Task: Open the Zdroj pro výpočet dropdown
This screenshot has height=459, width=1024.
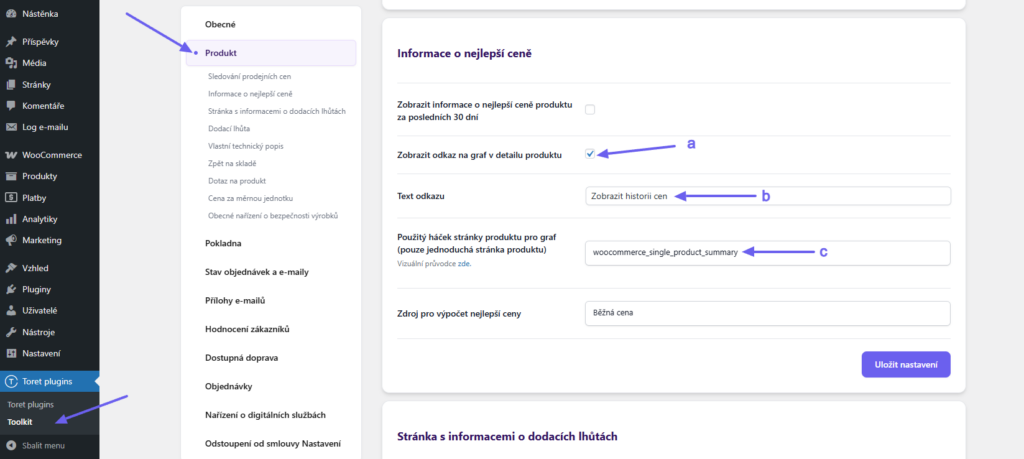Action: pos(767,313)
